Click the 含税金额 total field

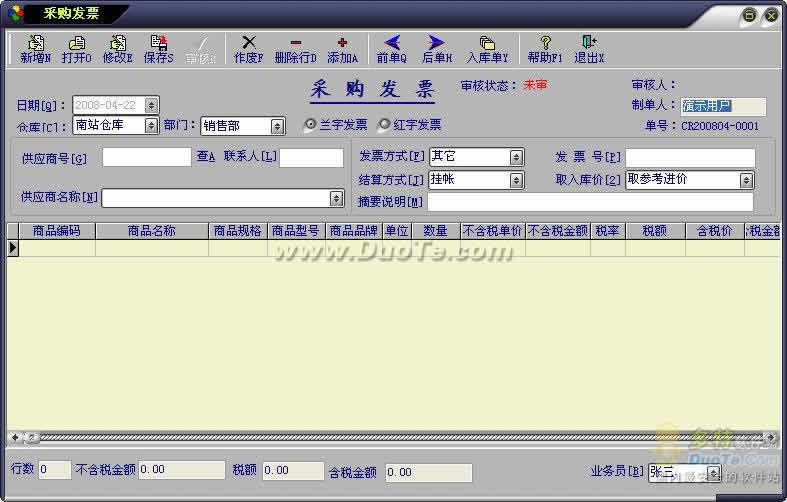point(429,472)
